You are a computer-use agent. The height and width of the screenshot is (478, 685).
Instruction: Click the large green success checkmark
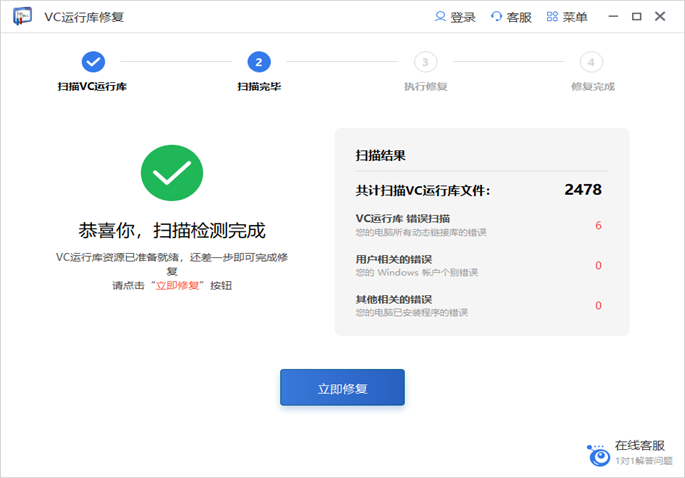point(172,173)
